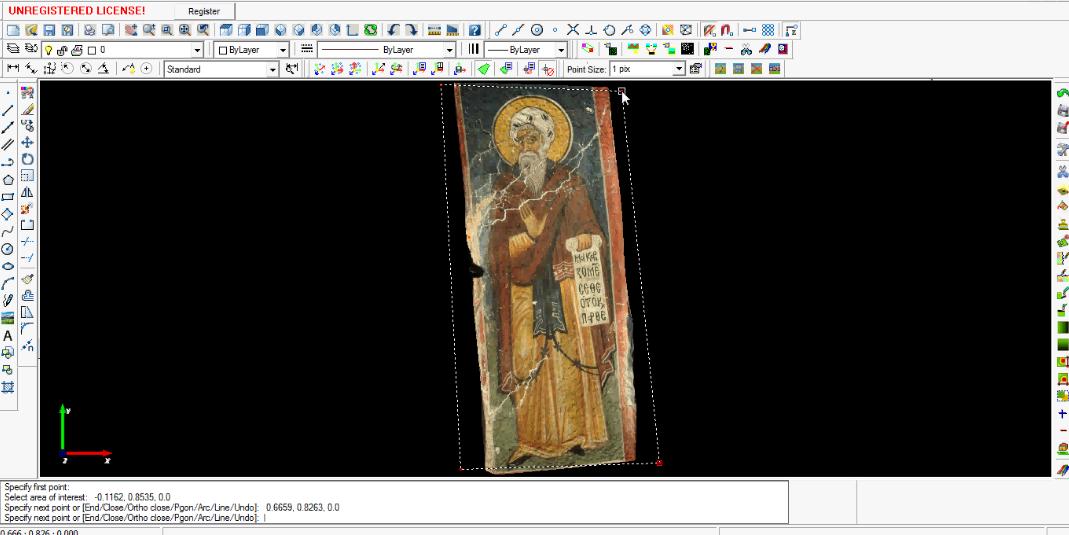This screenshot has height=535, width=1069.
Task: Open the ByLayer color dropdown
Action: coord(284,50)
